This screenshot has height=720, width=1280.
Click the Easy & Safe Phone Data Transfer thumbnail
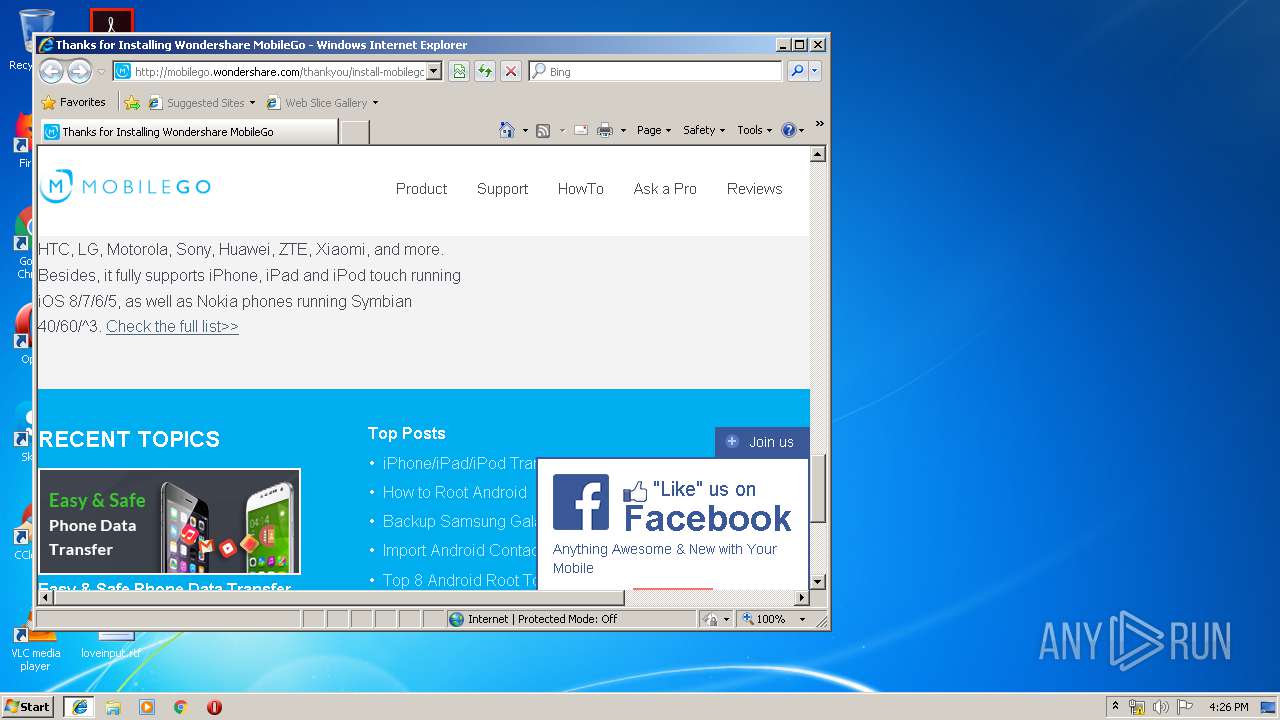(169, 521)
